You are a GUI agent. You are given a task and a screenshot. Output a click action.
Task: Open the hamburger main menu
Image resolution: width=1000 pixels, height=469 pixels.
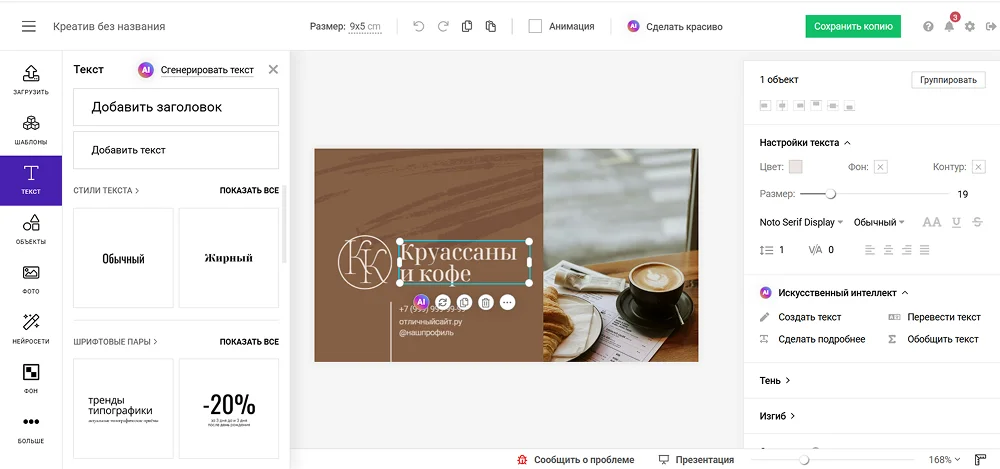pos(29,26)
